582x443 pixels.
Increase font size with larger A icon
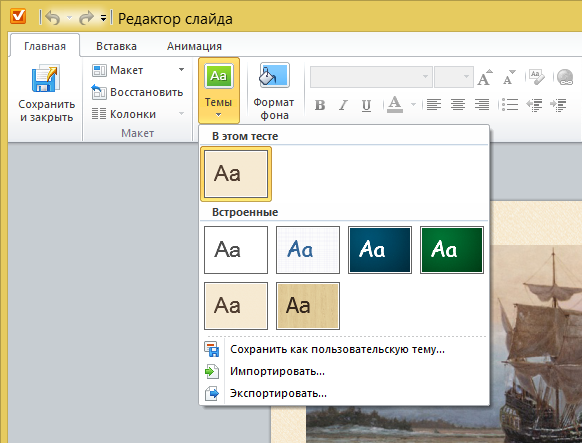[x=485, y=77]
